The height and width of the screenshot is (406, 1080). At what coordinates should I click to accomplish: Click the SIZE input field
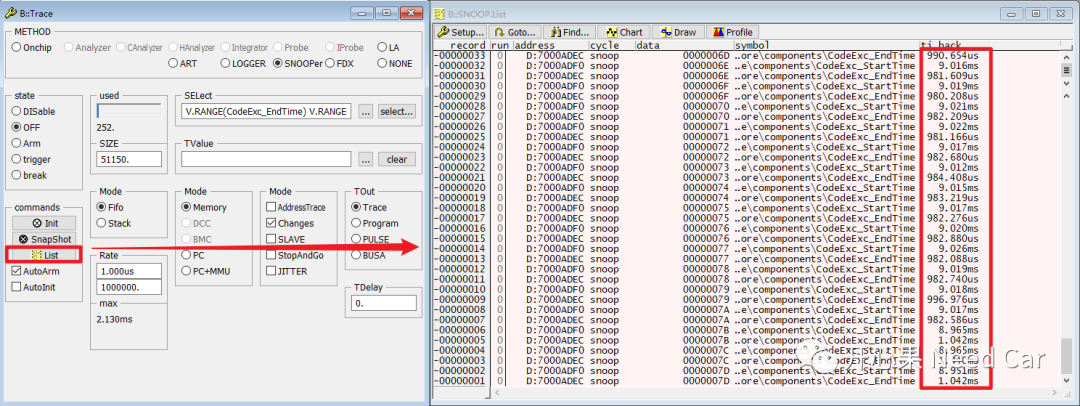(x=127, y=159)
